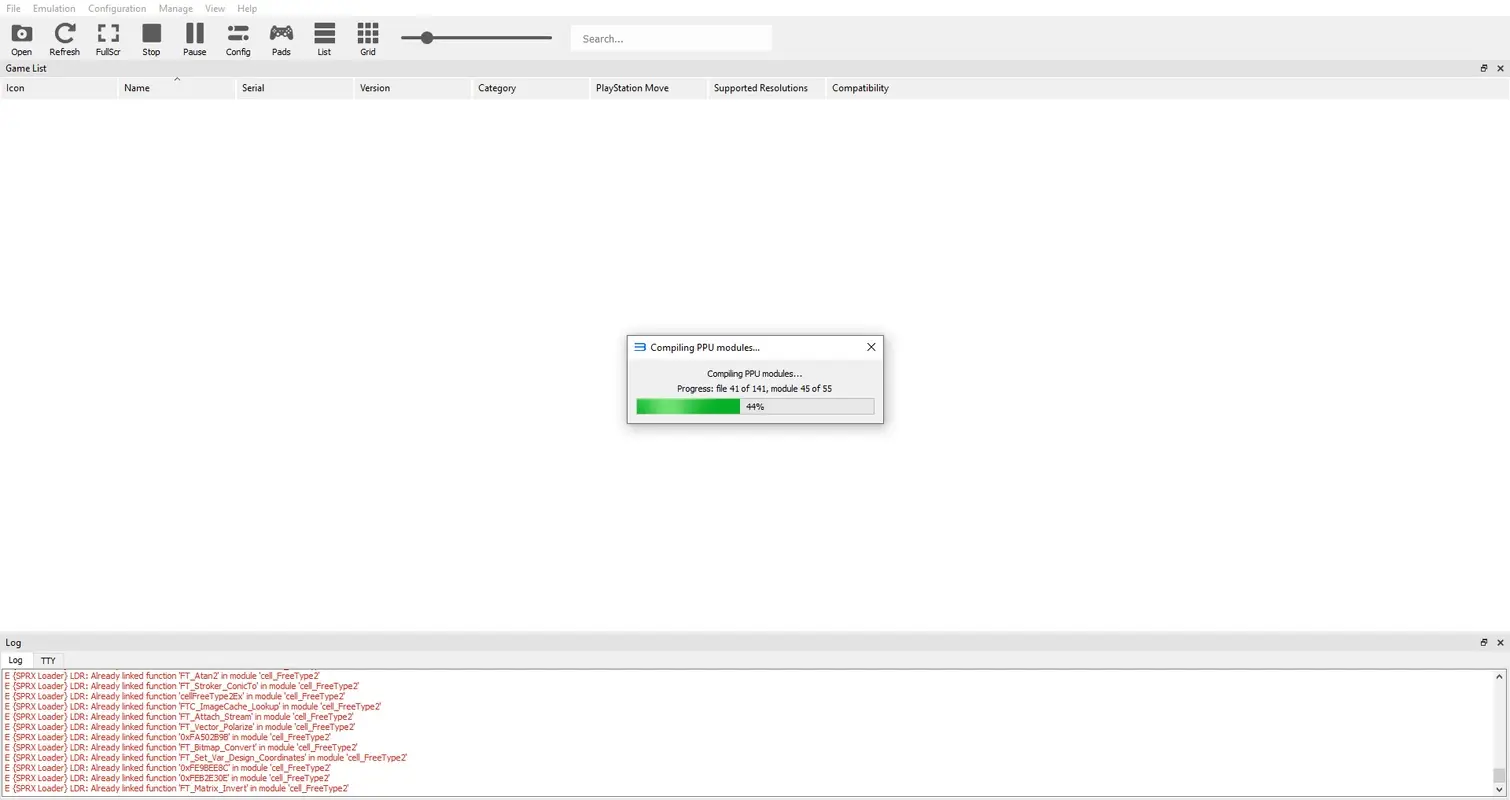Select the FullScr toolbar icon

(x=108, y=38)
